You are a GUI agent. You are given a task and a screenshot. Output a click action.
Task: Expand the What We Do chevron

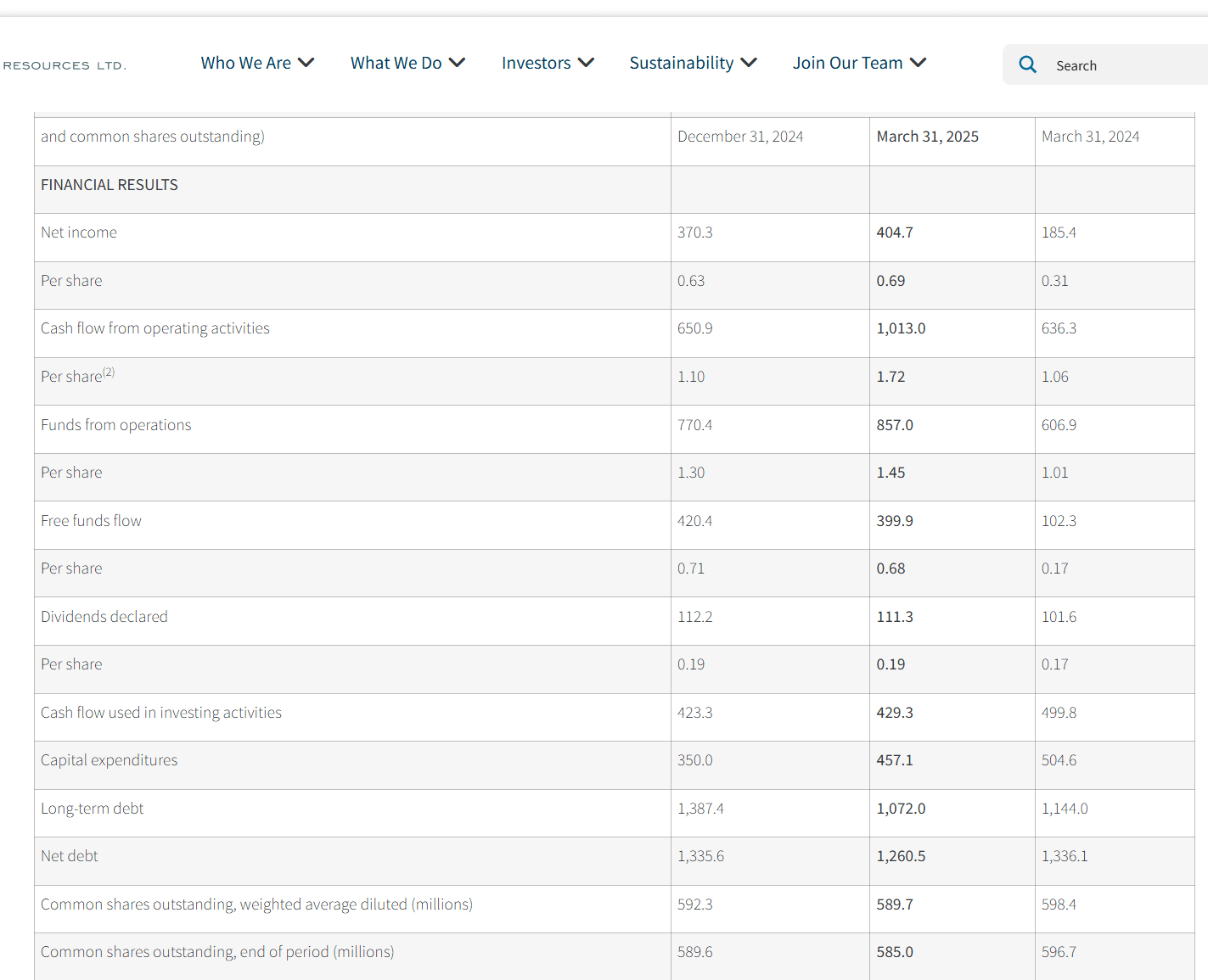click(x=458, y=63)
